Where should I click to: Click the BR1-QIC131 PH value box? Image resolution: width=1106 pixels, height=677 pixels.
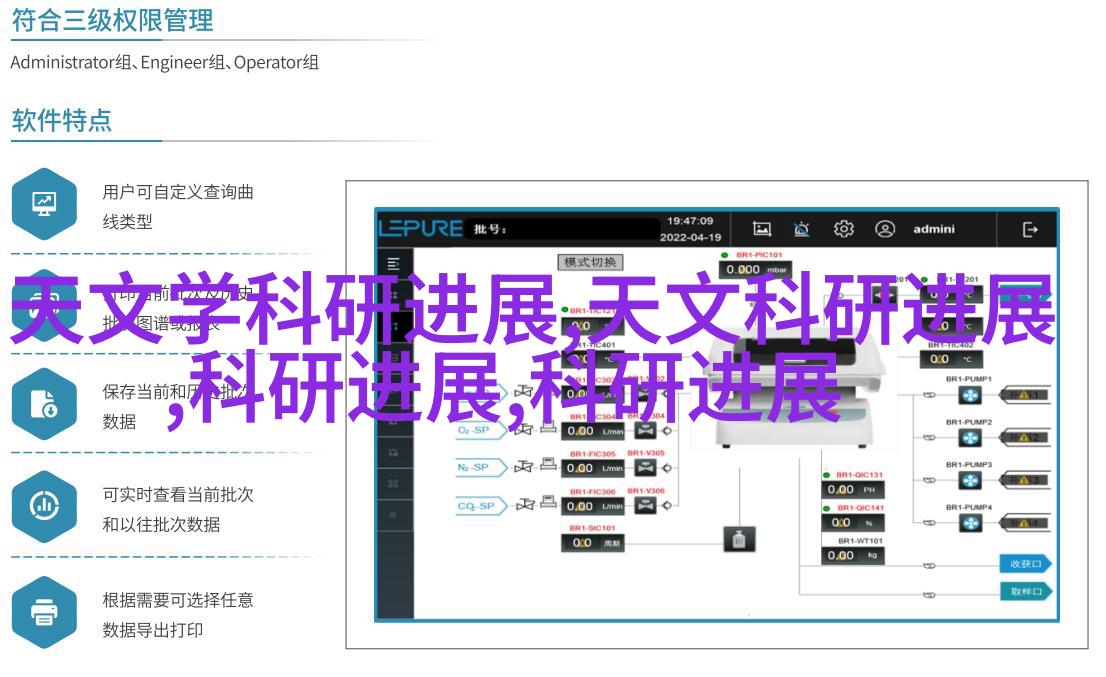click(x=853, y=489)
